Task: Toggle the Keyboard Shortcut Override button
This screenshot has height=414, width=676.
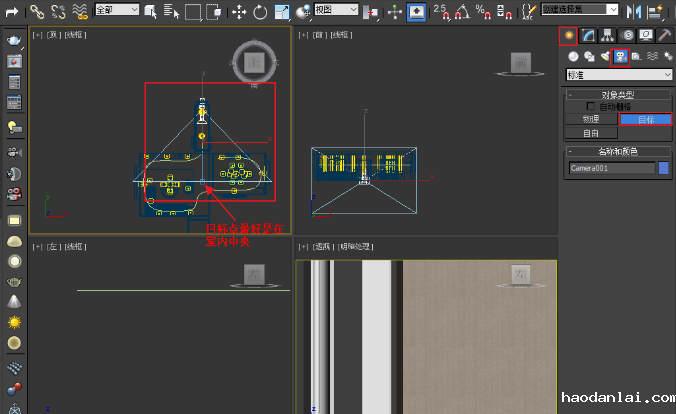Action: [x=416, y=12]
